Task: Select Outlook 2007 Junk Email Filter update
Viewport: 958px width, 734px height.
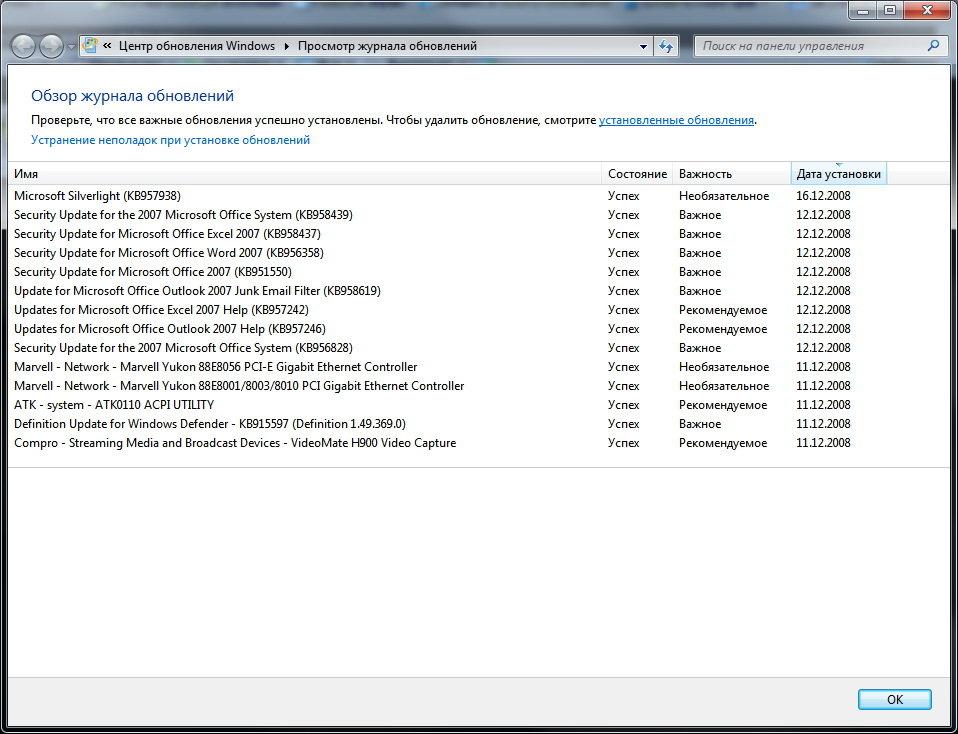Action: pyautogui.click(x=479, y=291)
